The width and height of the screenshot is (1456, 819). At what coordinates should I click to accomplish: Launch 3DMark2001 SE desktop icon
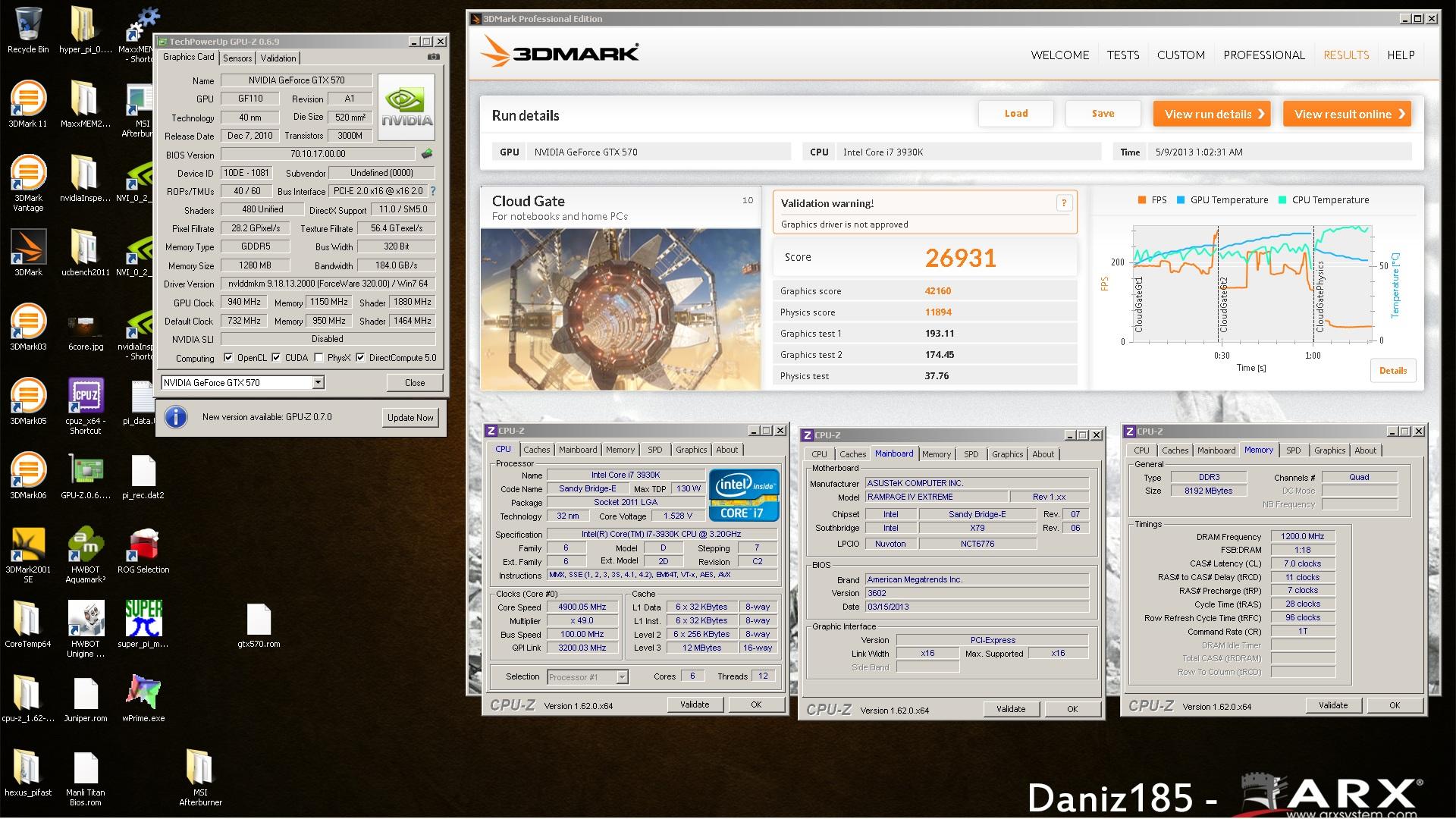click(28, 554)
